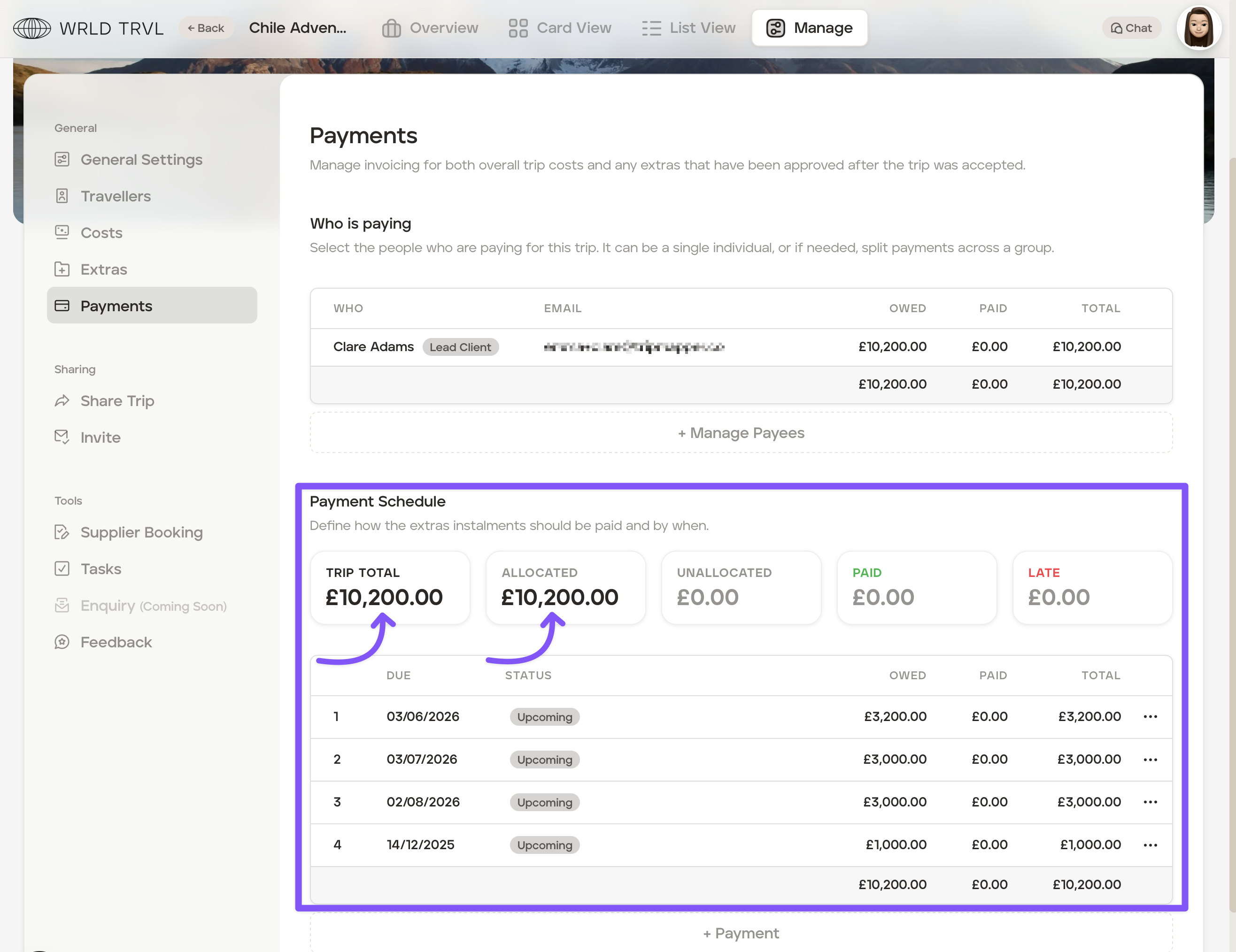1236x952 pixels.
Task: Click + Manage Payees button
Action: [741, 433]
